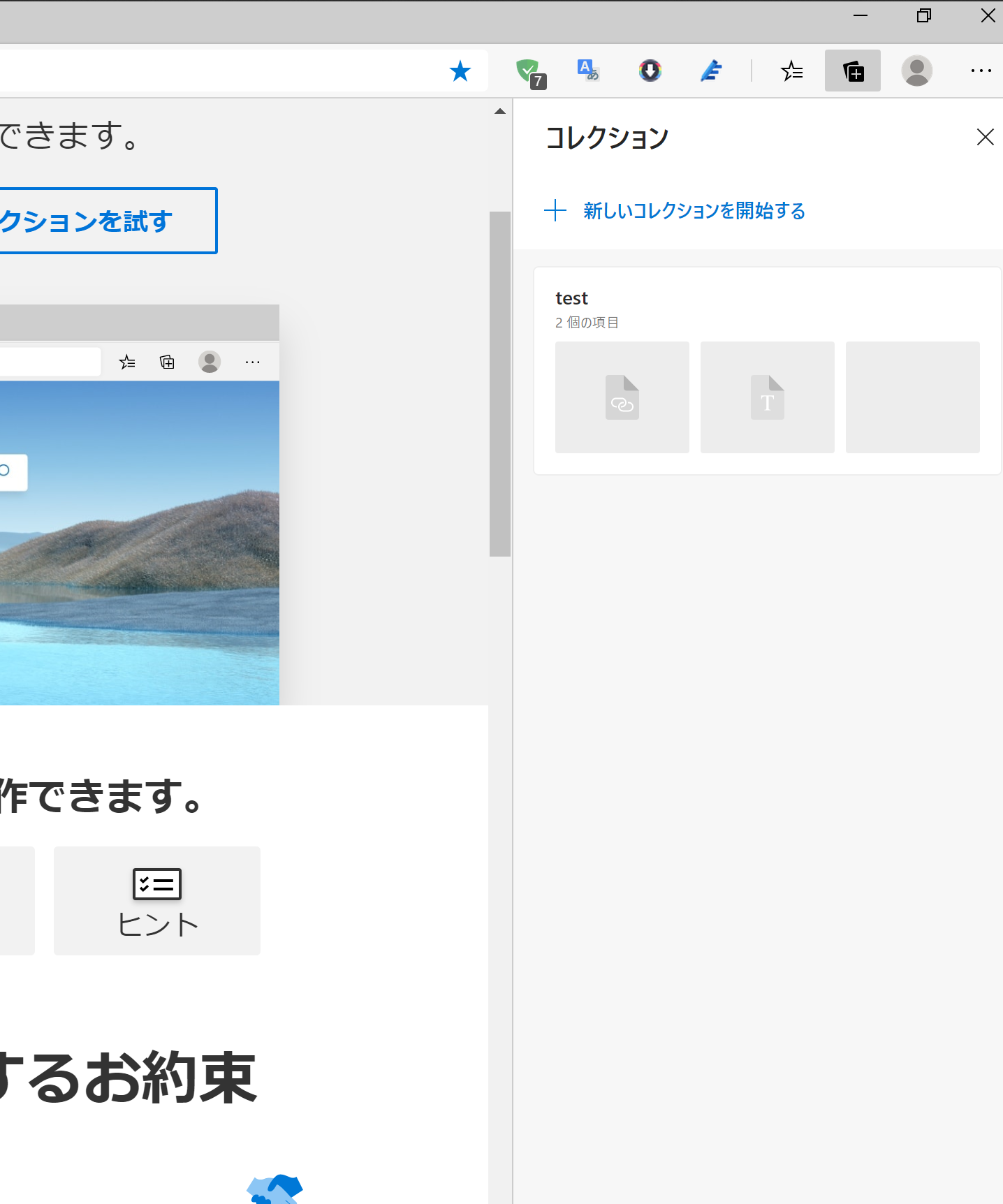Open the Settings and more ellipsis menu
This screenshot has width=1003, height=1204.
[981, 71]
